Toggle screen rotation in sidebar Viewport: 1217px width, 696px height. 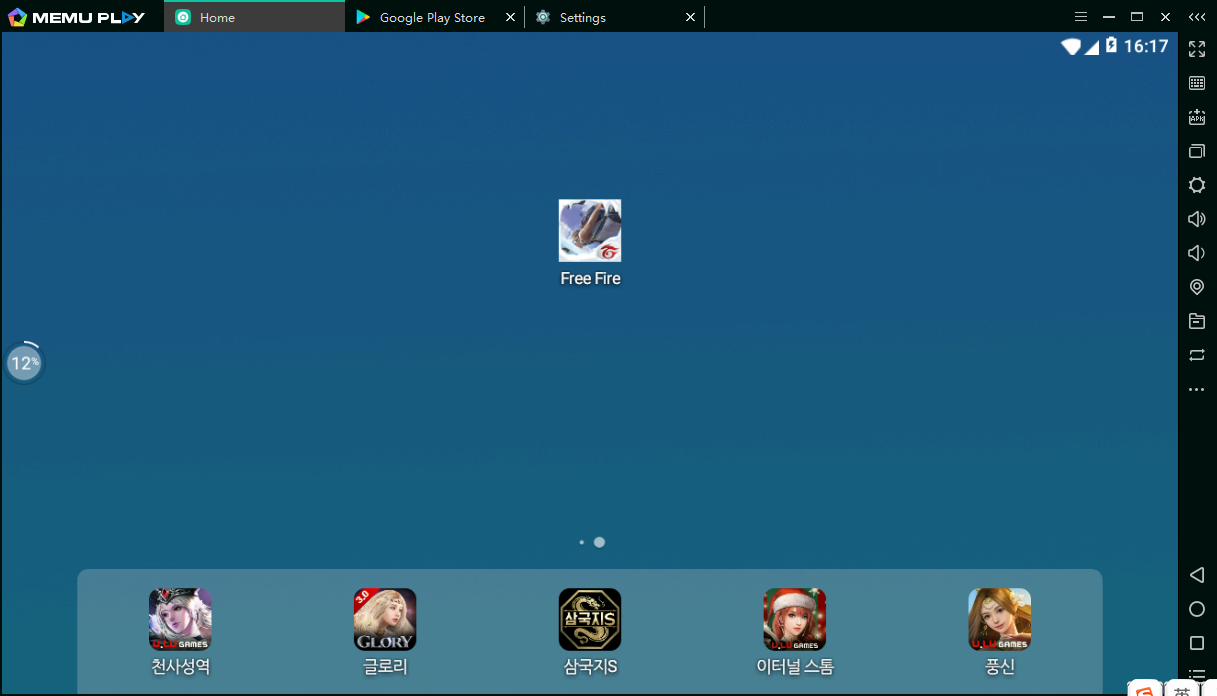[1197, 355]
